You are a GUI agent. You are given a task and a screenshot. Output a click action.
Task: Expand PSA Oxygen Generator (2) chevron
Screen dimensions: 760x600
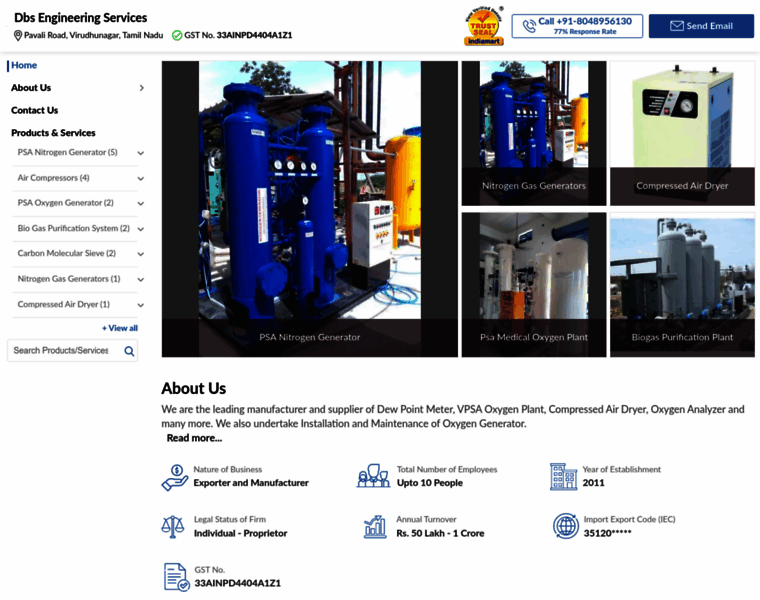(141, 204)
